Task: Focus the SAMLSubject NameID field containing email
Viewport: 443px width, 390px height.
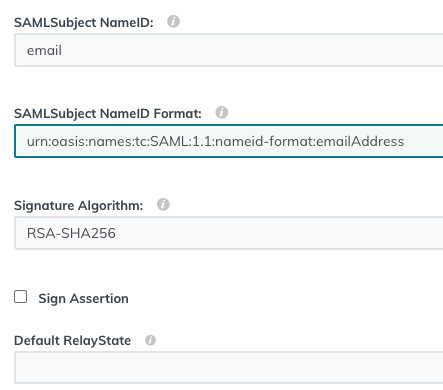Action: pos(229,50)
